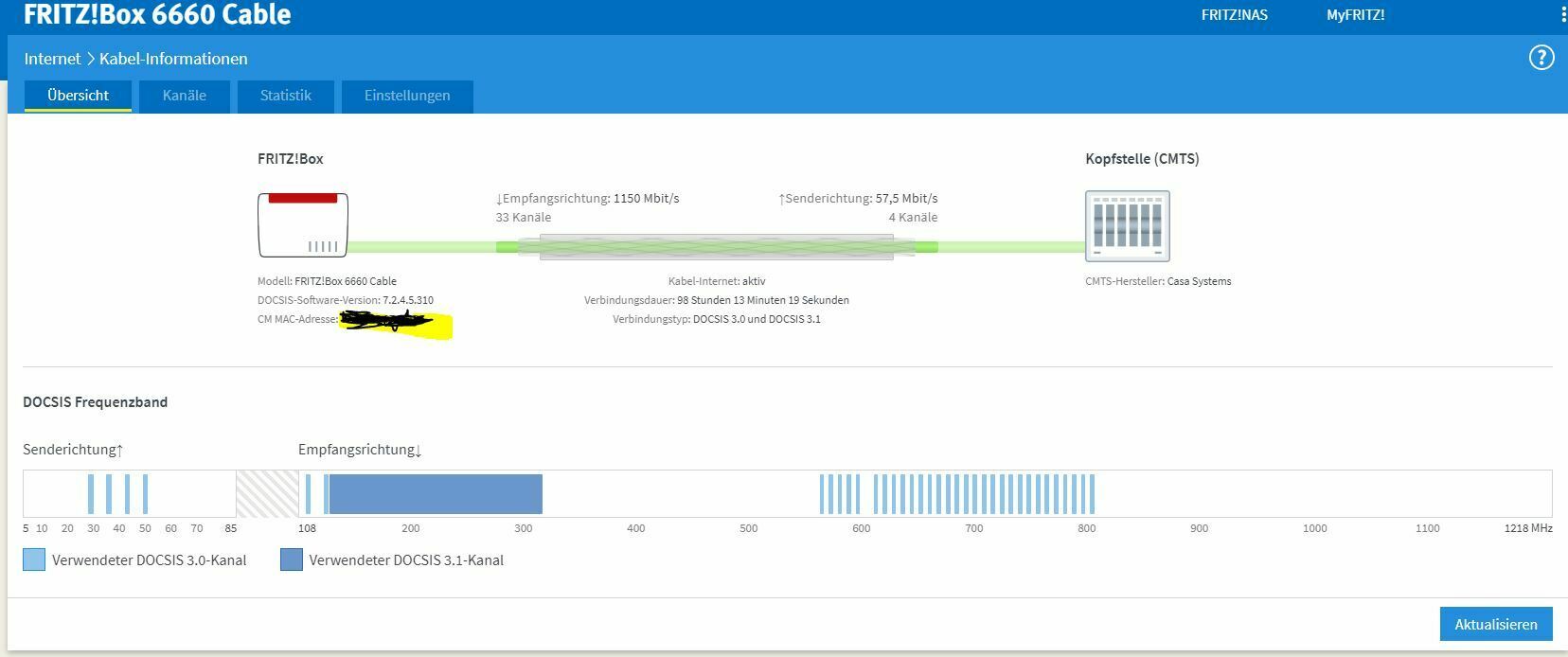
Task: Click the dark blue DOCSIS 3.1 legend swatch
Action: coord(292,559)
